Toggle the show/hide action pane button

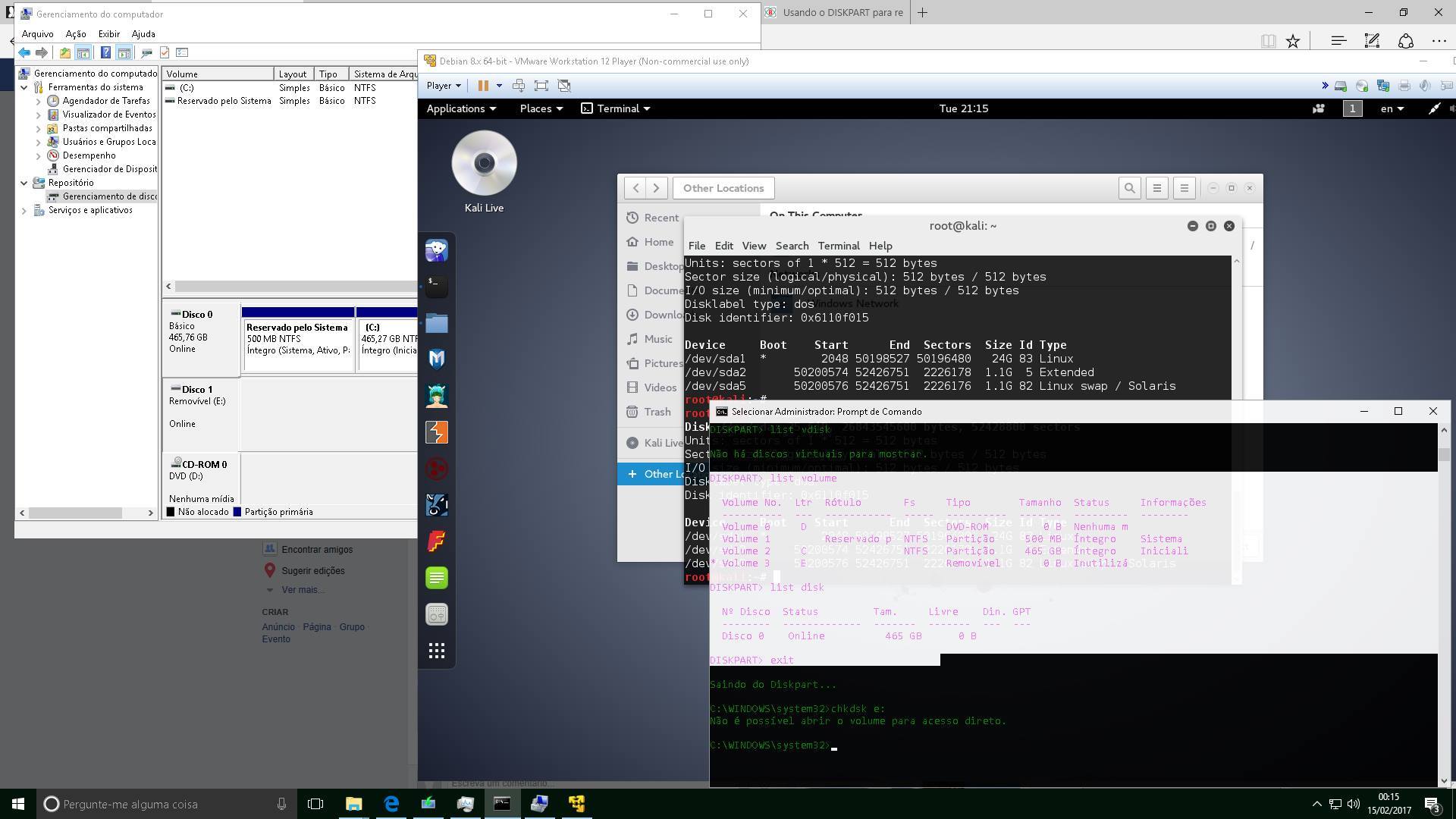(x=124, y=53)
